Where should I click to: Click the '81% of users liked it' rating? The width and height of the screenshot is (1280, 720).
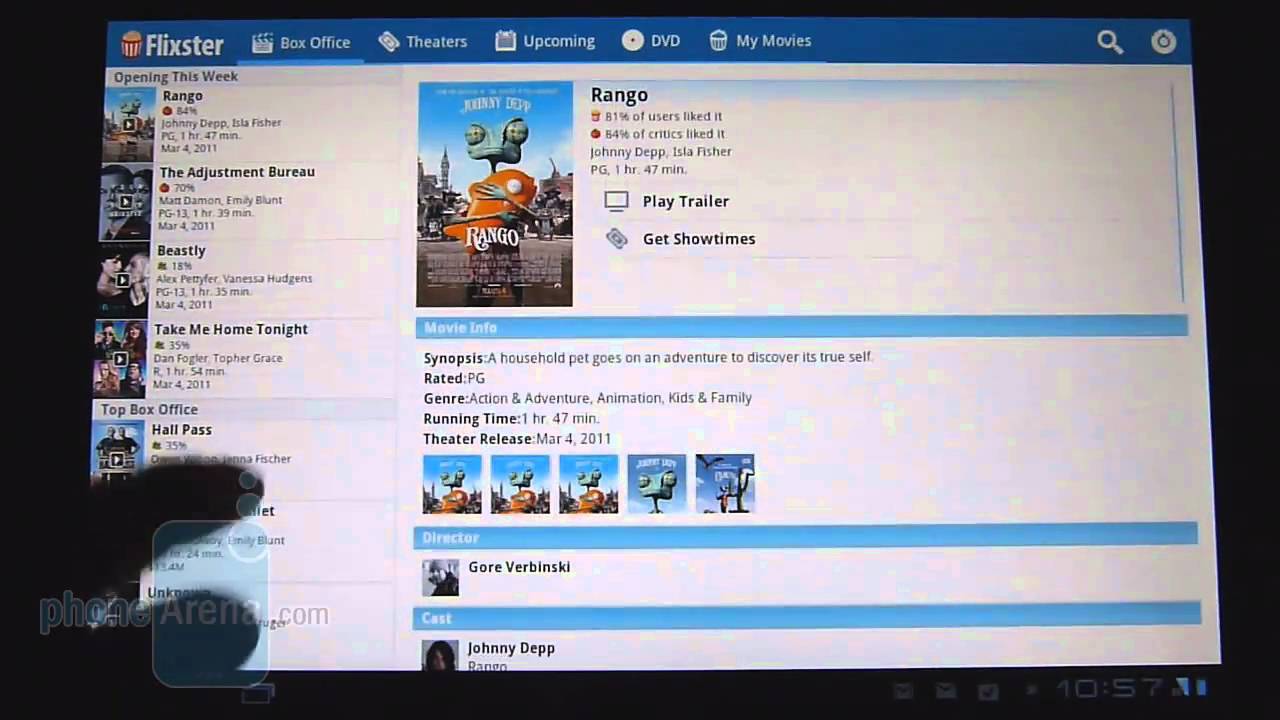pos(656,116)
